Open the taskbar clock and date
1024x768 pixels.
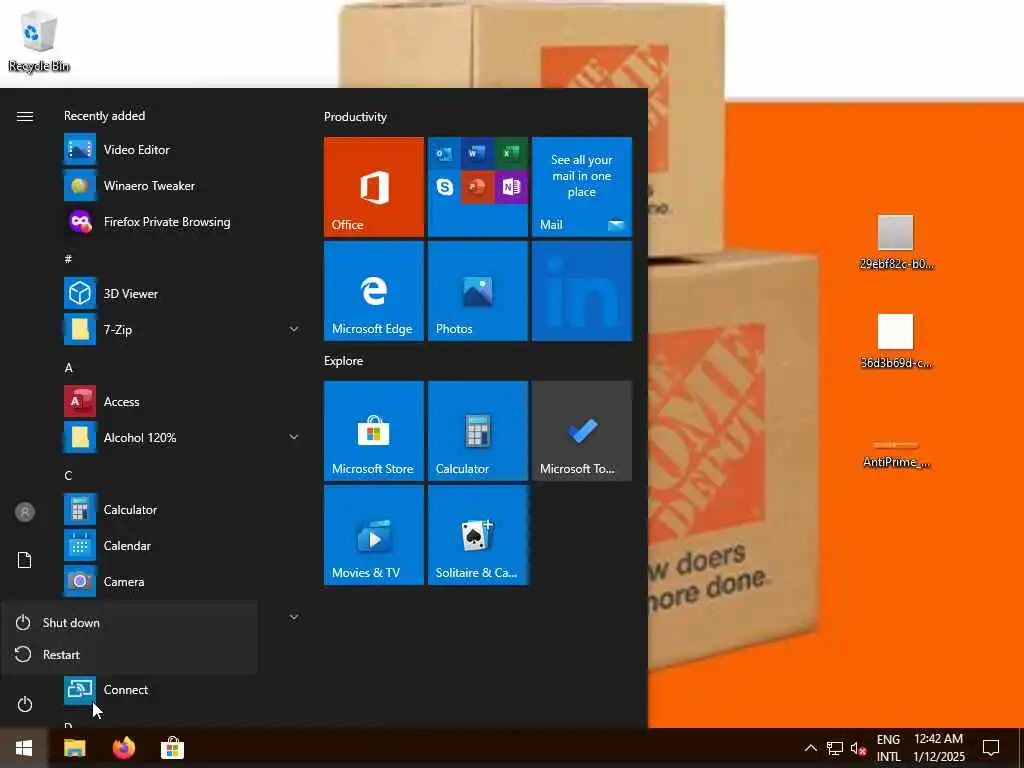[938, 748]
